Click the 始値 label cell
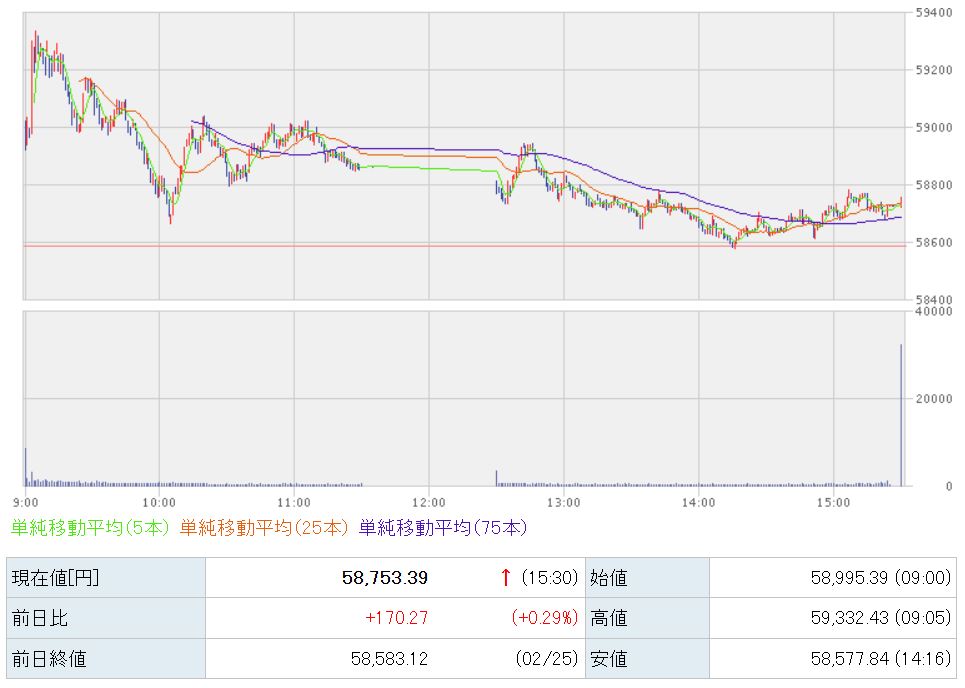 click(x=610, y=577)
